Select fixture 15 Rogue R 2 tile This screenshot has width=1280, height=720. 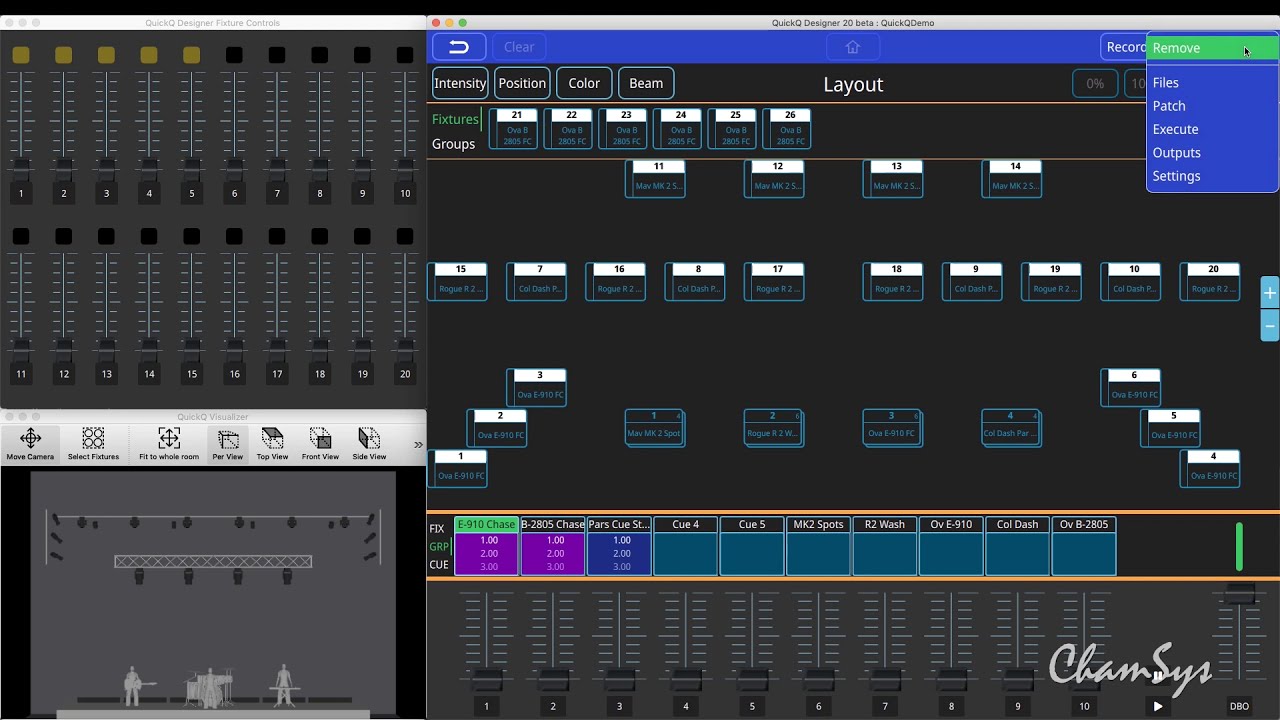[x=460, y=282]
